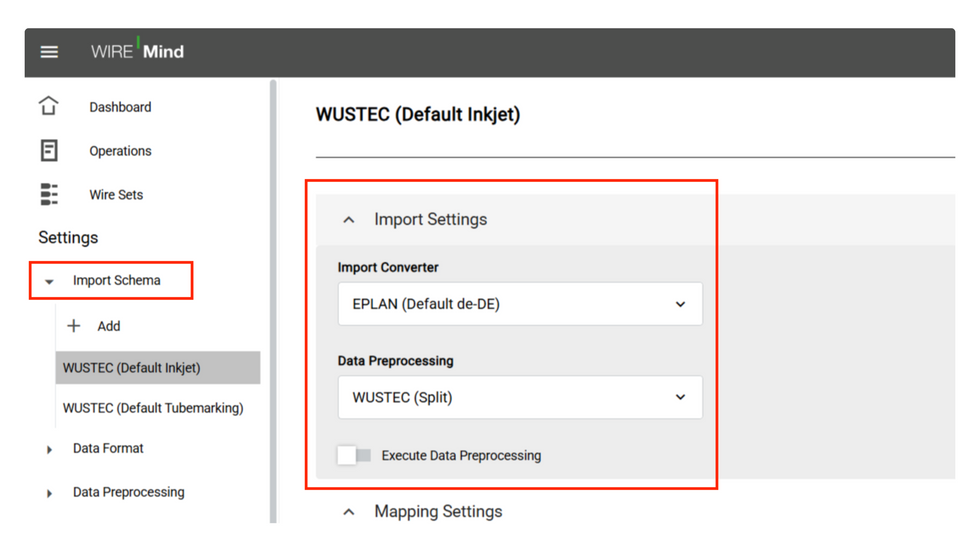This screenshot has width=980, height=551.
Task: Click the Settings sidebar heading
Action: click(68, 237)
